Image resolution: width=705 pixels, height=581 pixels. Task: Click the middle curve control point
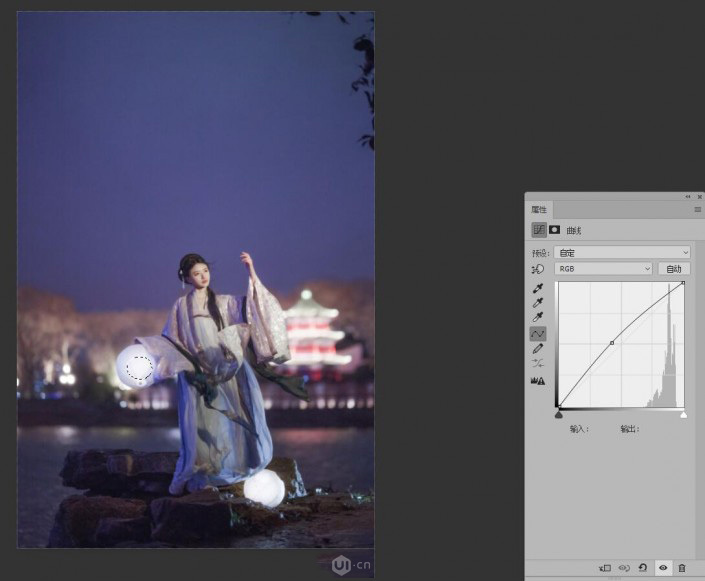(x=612, y=343)
